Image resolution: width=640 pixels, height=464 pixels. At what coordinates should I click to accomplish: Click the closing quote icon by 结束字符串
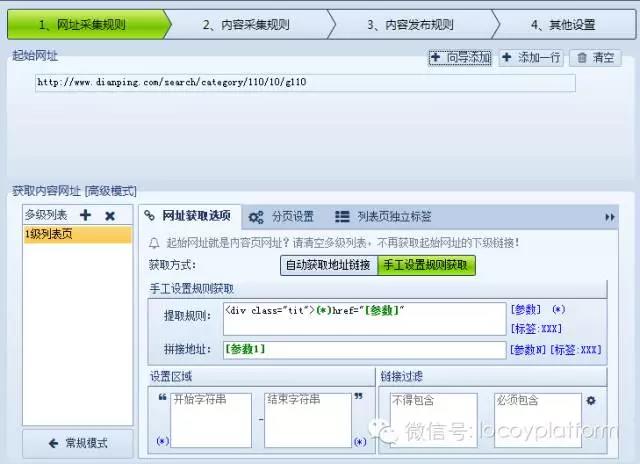point(358,396)
